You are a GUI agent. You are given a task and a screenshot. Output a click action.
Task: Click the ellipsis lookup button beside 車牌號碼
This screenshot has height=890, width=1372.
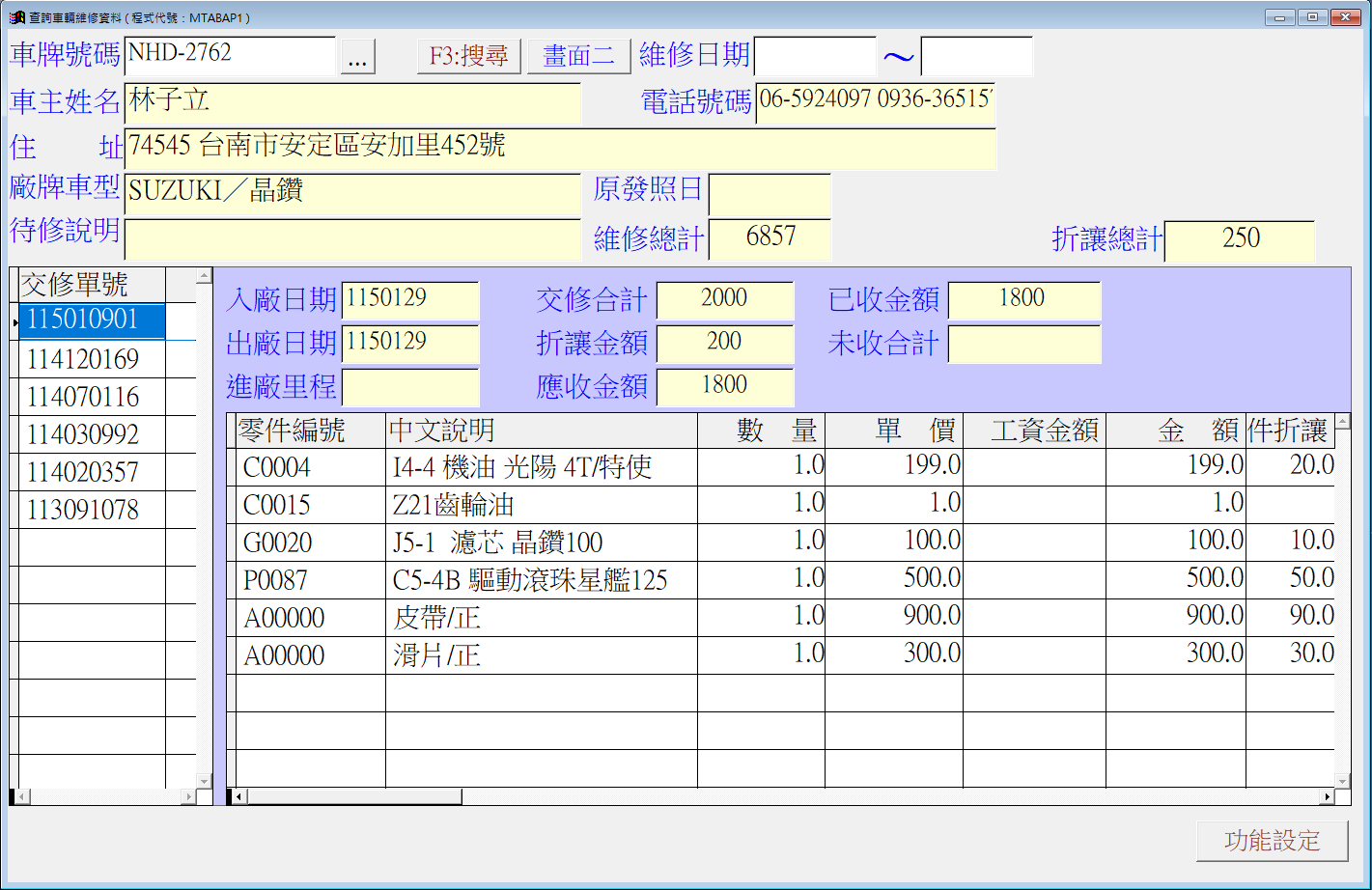coord(357,58)
